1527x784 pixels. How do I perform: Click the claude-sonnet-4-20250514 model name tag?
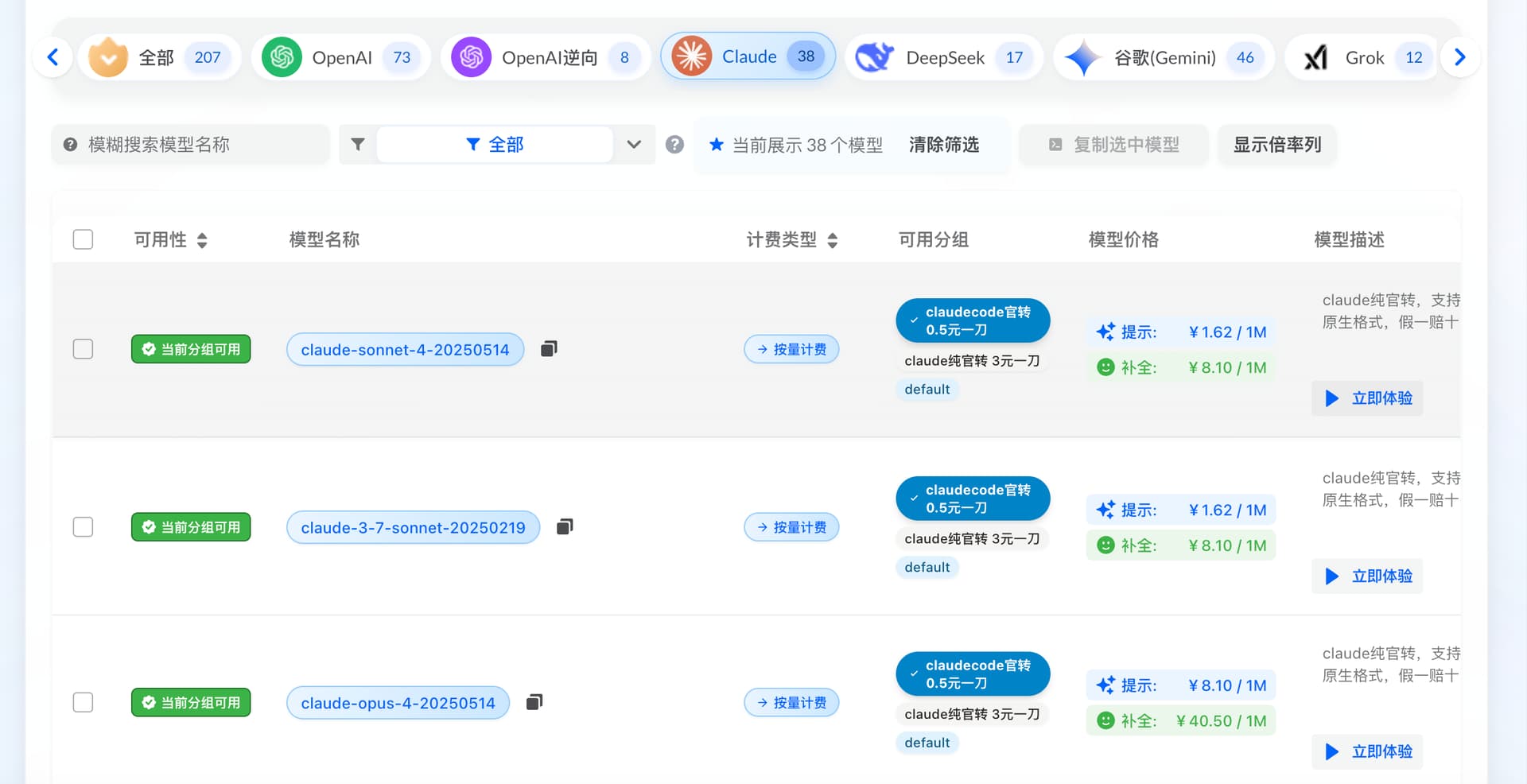point(405,350)
